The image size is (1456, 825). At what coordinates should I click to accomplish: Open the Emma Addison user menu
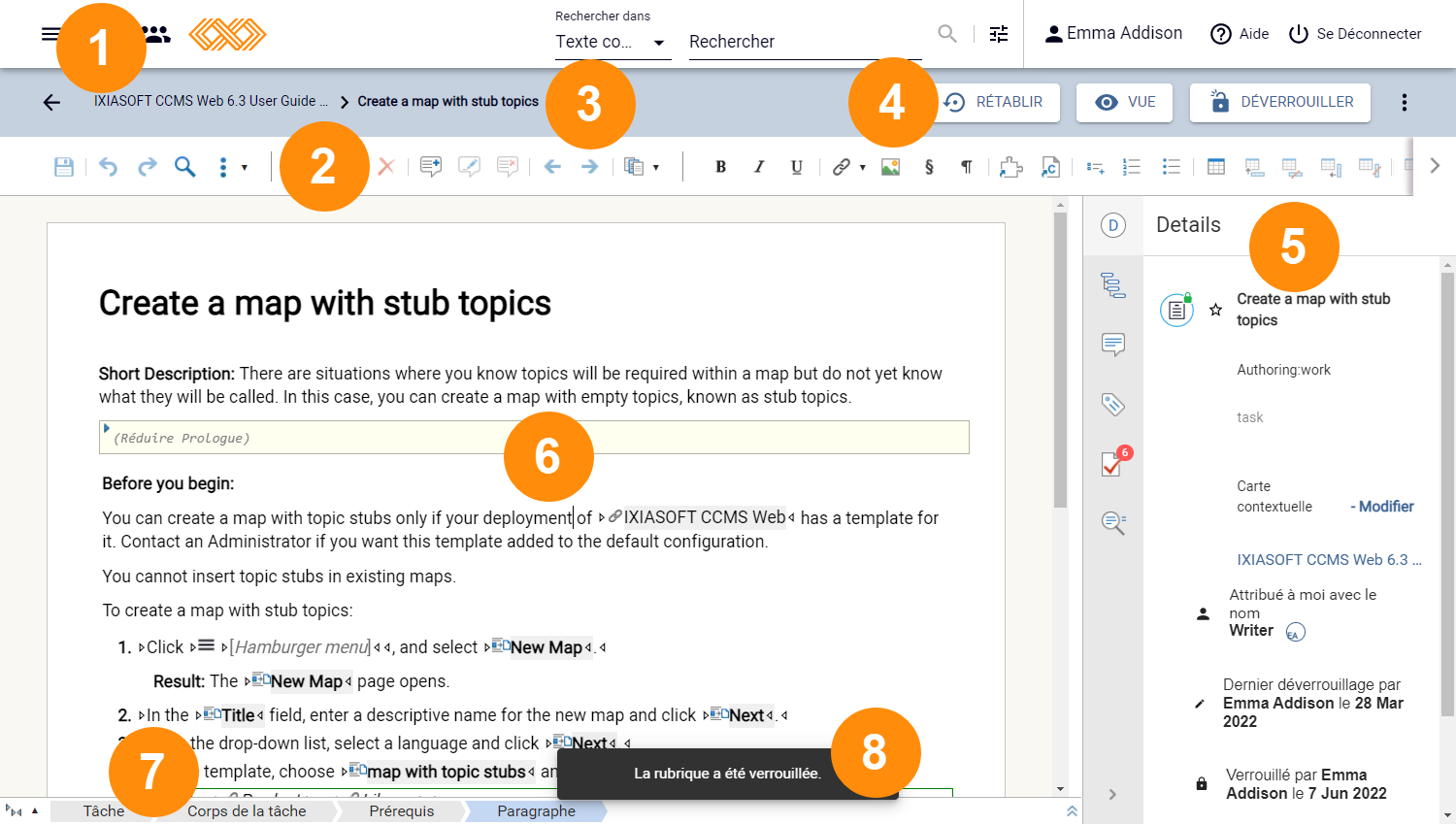1113,33
